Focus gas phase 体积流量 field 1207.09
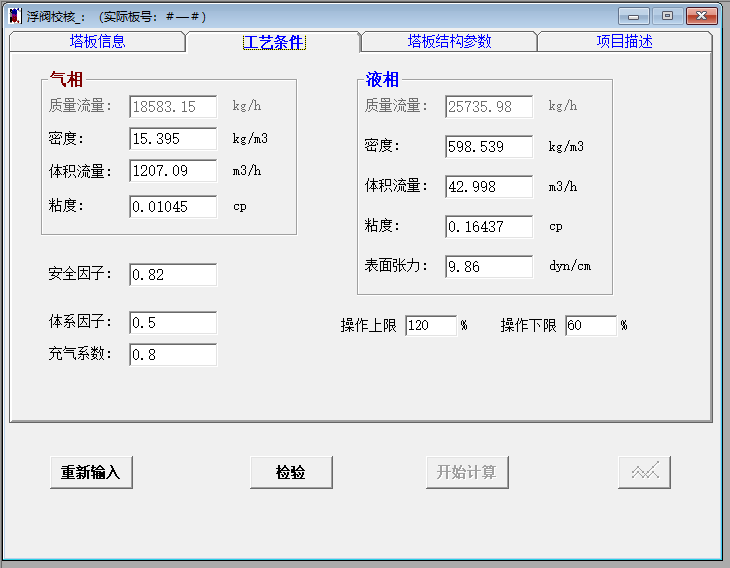 point(173,171)
